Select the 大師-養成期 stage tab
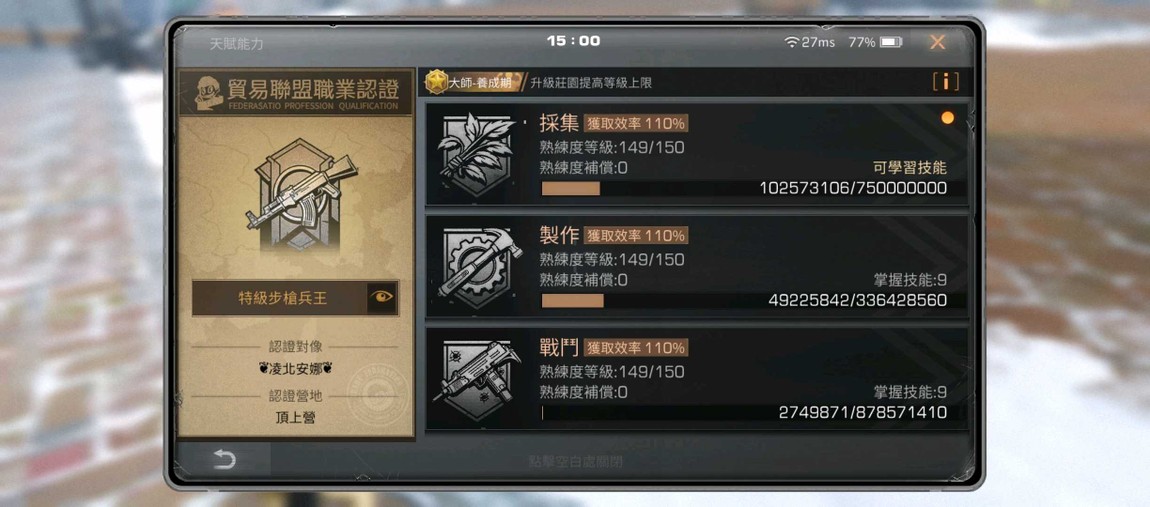The height and width of the screenshot is (507, 1150). (475, 82)
